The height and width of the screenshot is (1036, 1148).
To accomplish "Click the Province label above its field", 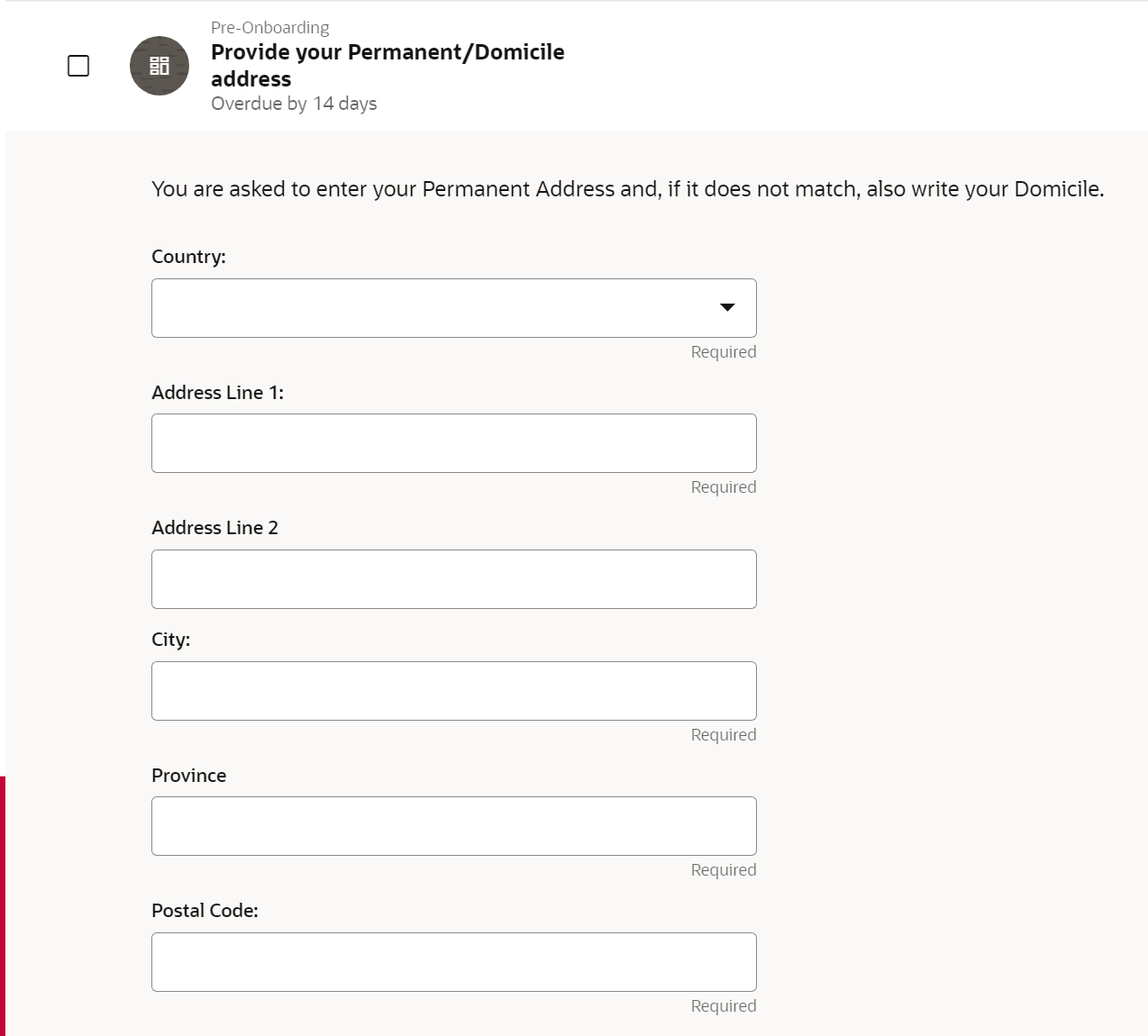I will 188,775.
